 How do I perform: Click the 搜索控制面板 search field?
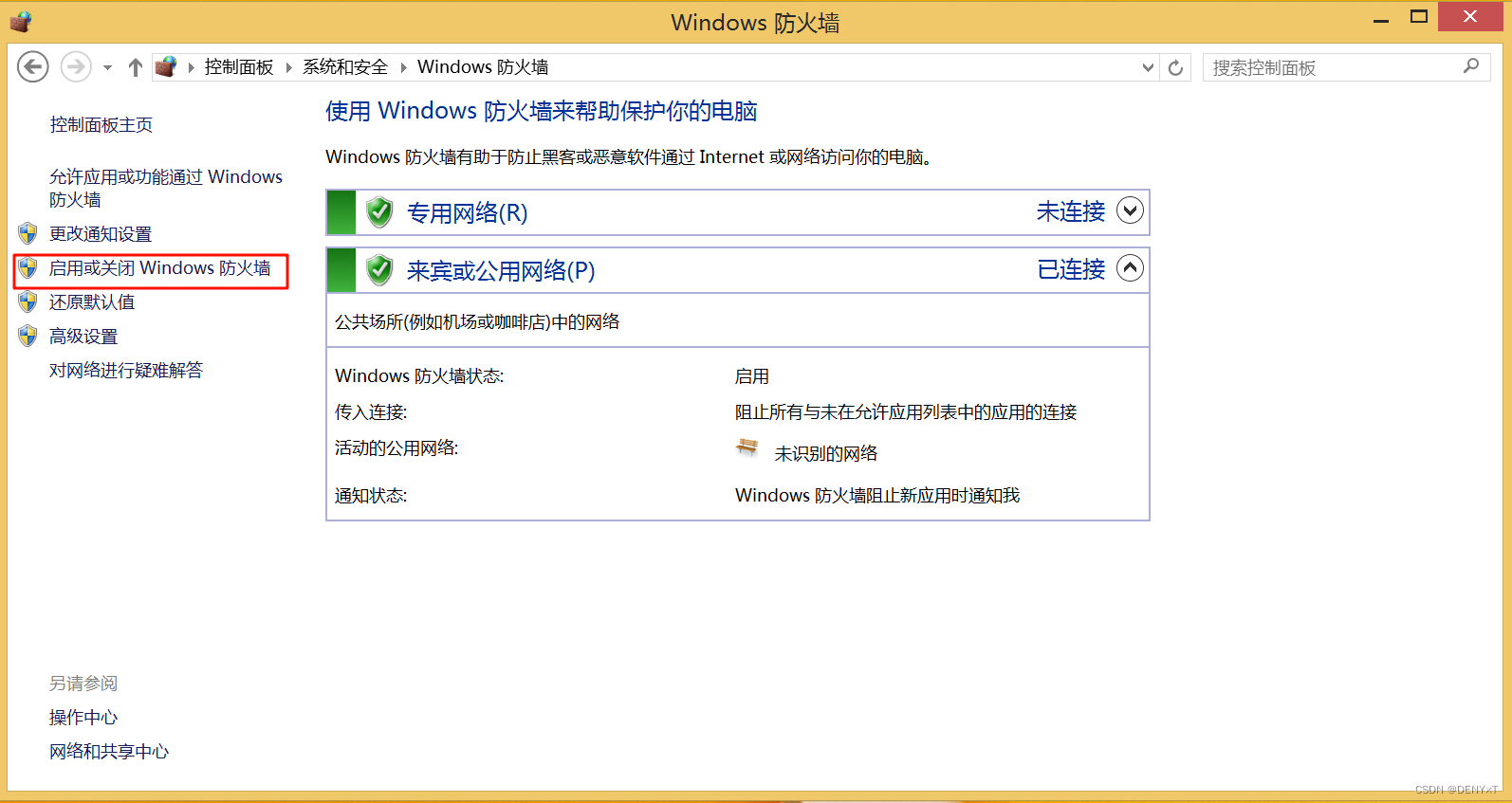tap(1333, 67)
